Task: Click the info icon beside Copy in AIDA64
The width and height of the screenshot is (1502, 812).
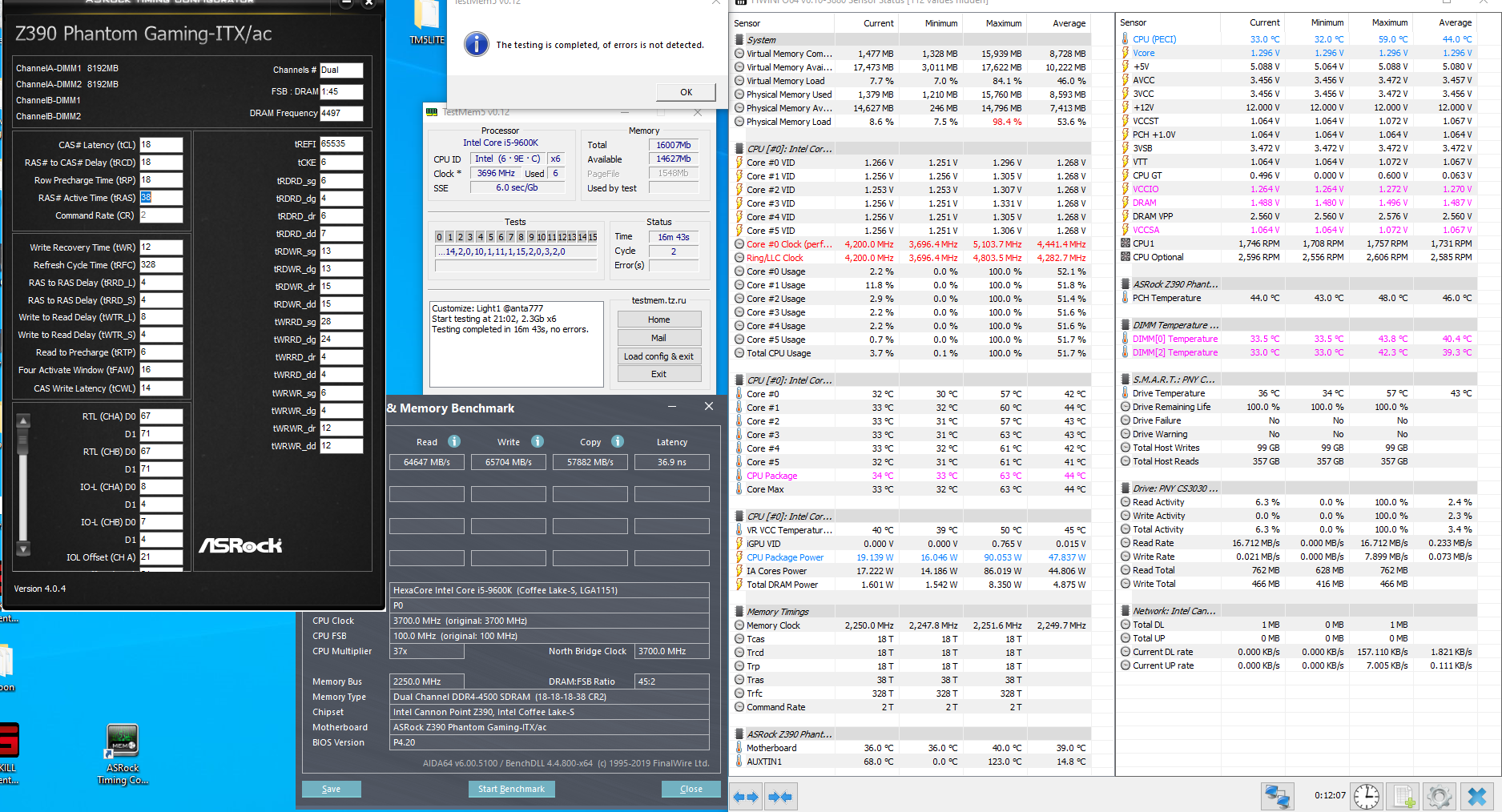Action: (618, 441)
